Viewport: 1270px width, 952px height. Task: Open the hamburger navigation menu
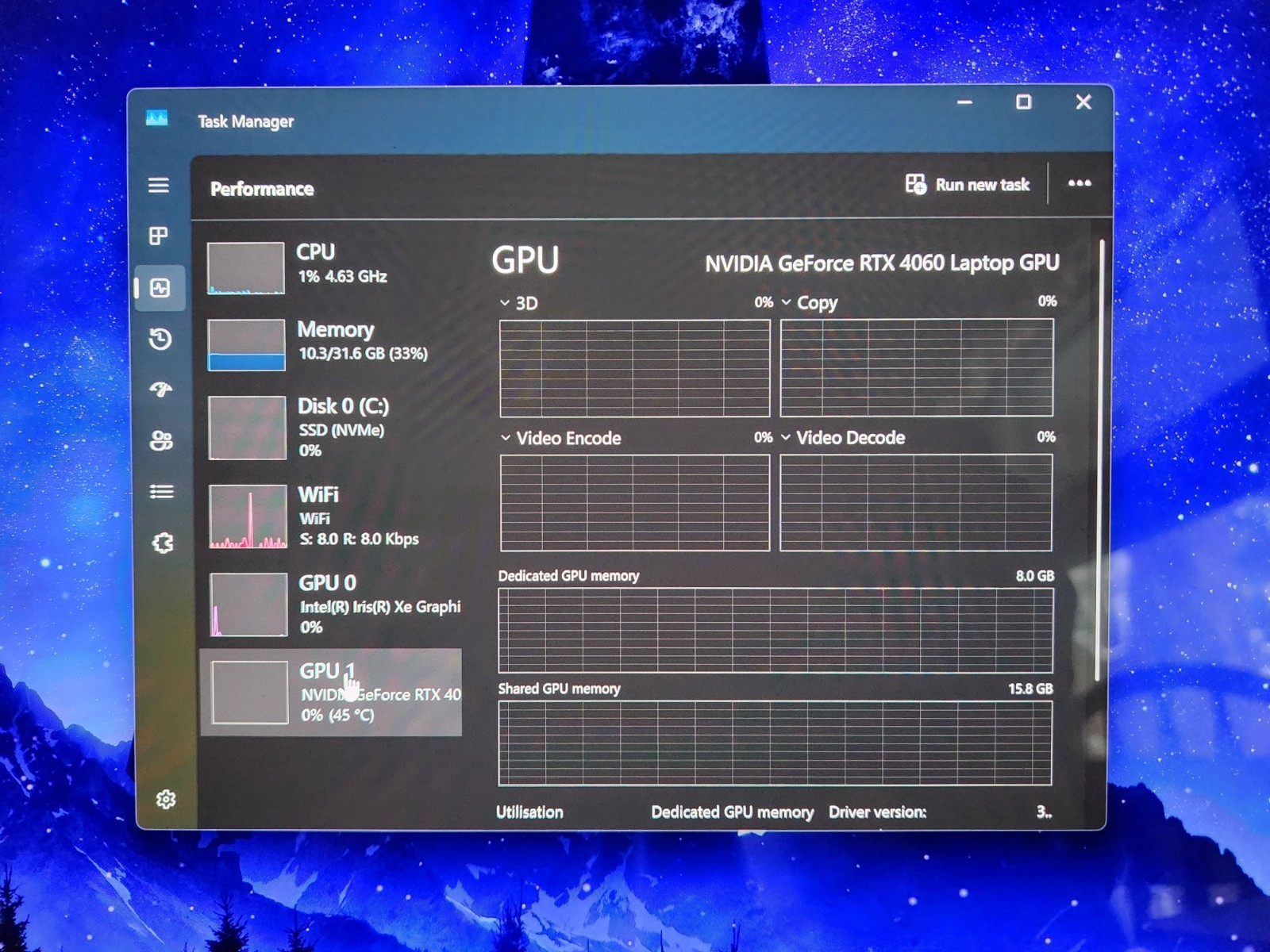coord(159,185)
